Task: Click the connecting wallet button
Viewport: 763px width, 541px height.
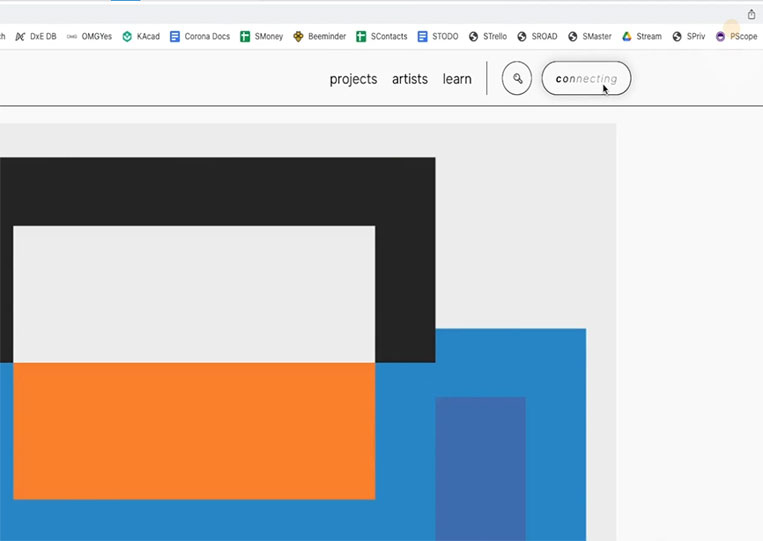Action: [586, 78]
